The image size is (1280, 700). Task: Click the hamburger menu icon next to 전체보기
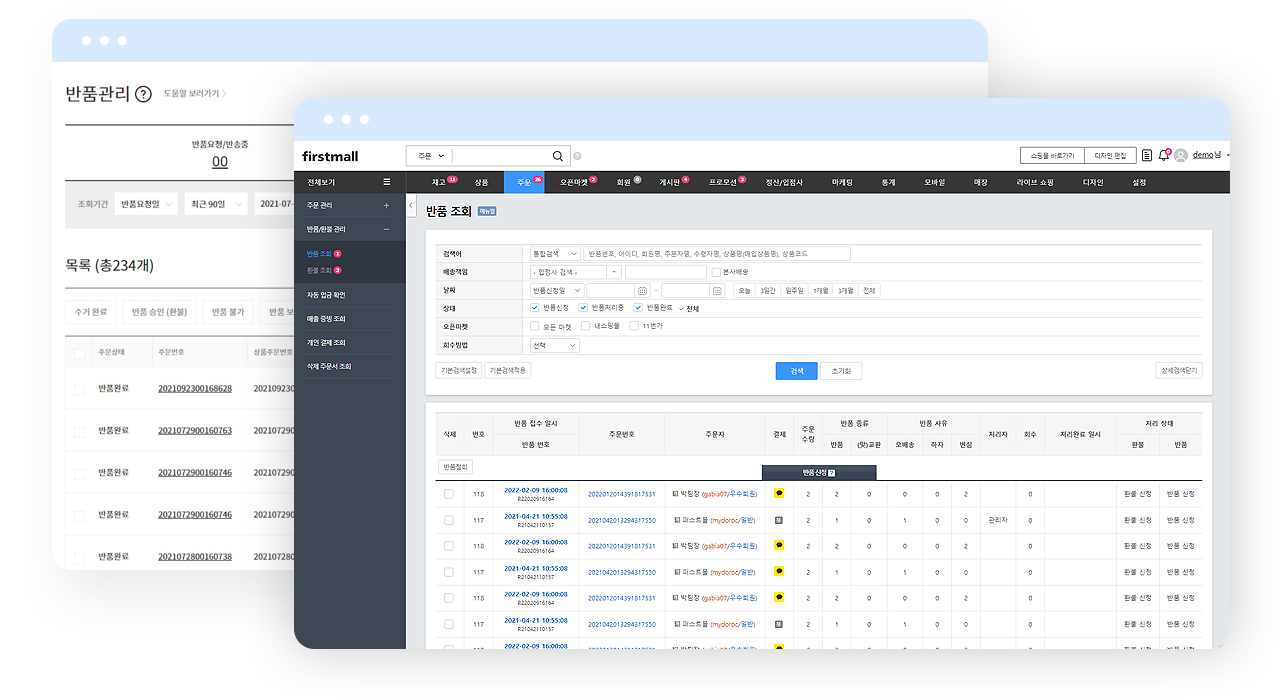pos(387,182)
